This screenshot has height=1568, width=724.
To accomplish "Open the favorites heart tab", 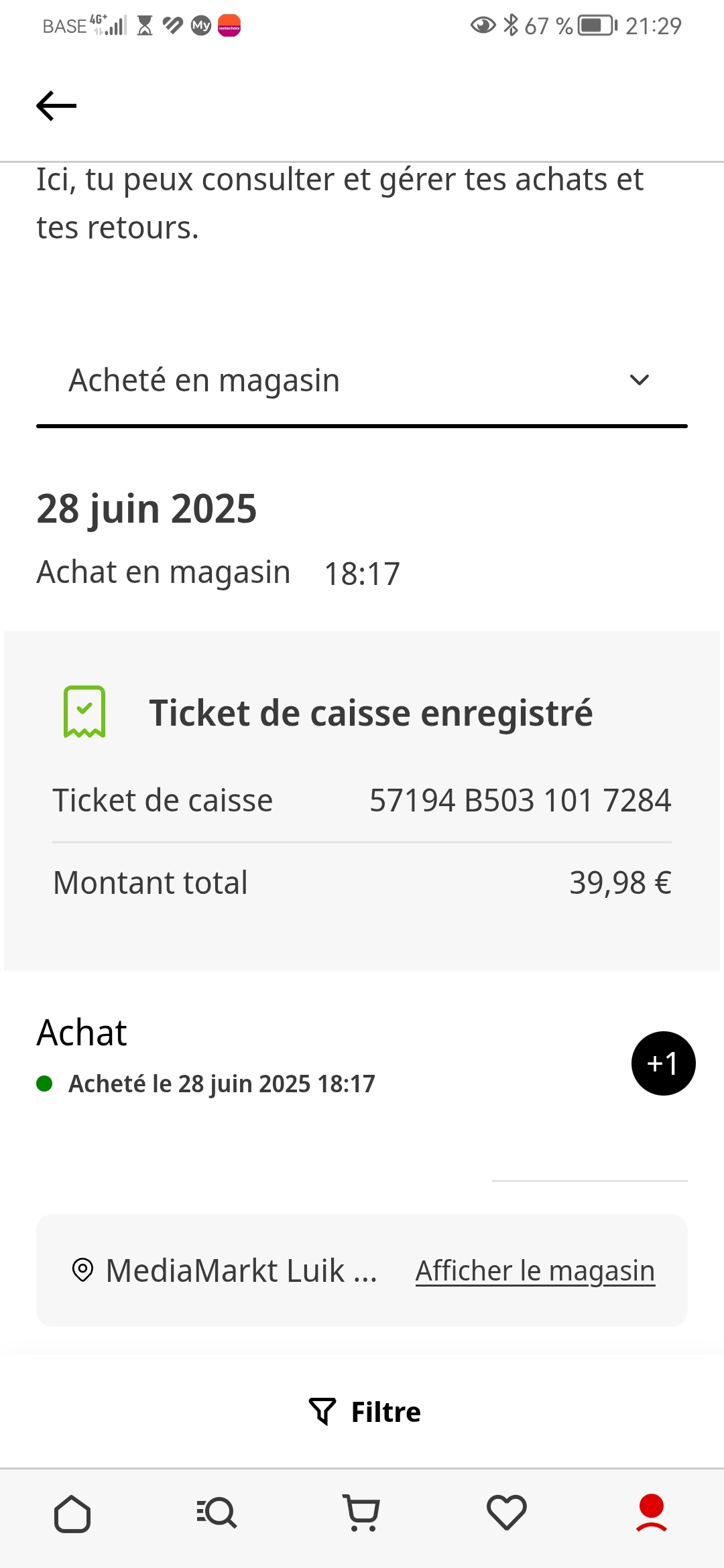I will [507, 1513].
